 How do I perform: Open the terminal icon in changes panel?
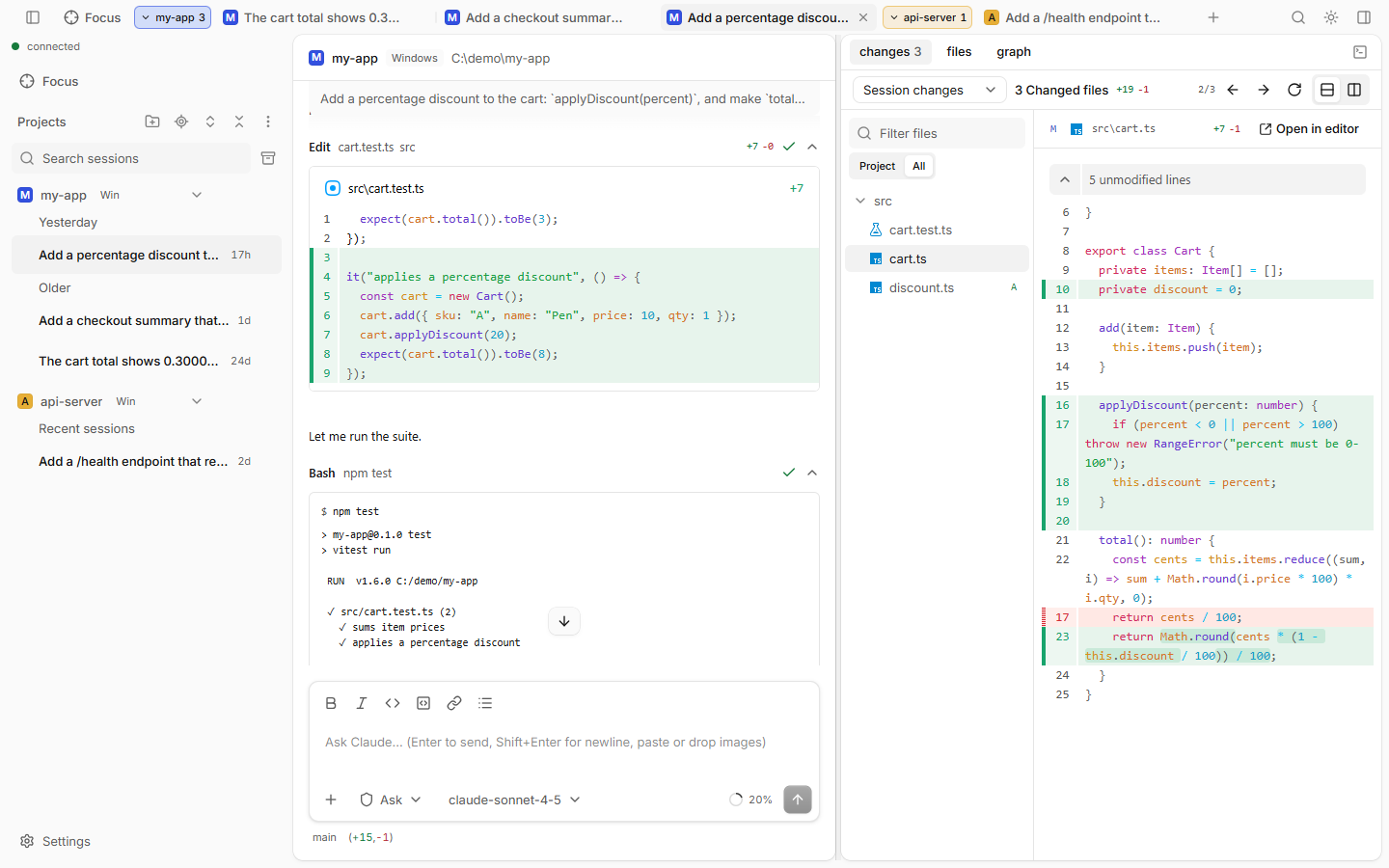pyautogui.click(x=1360, y=52)
